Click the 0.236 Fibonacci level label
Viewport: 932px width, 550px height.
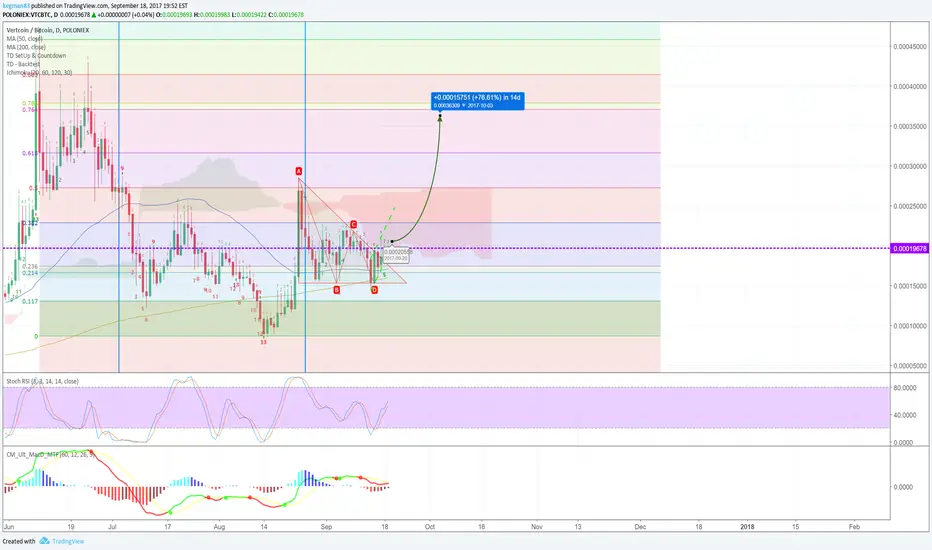pyautogui.click(x=30, y=266)
